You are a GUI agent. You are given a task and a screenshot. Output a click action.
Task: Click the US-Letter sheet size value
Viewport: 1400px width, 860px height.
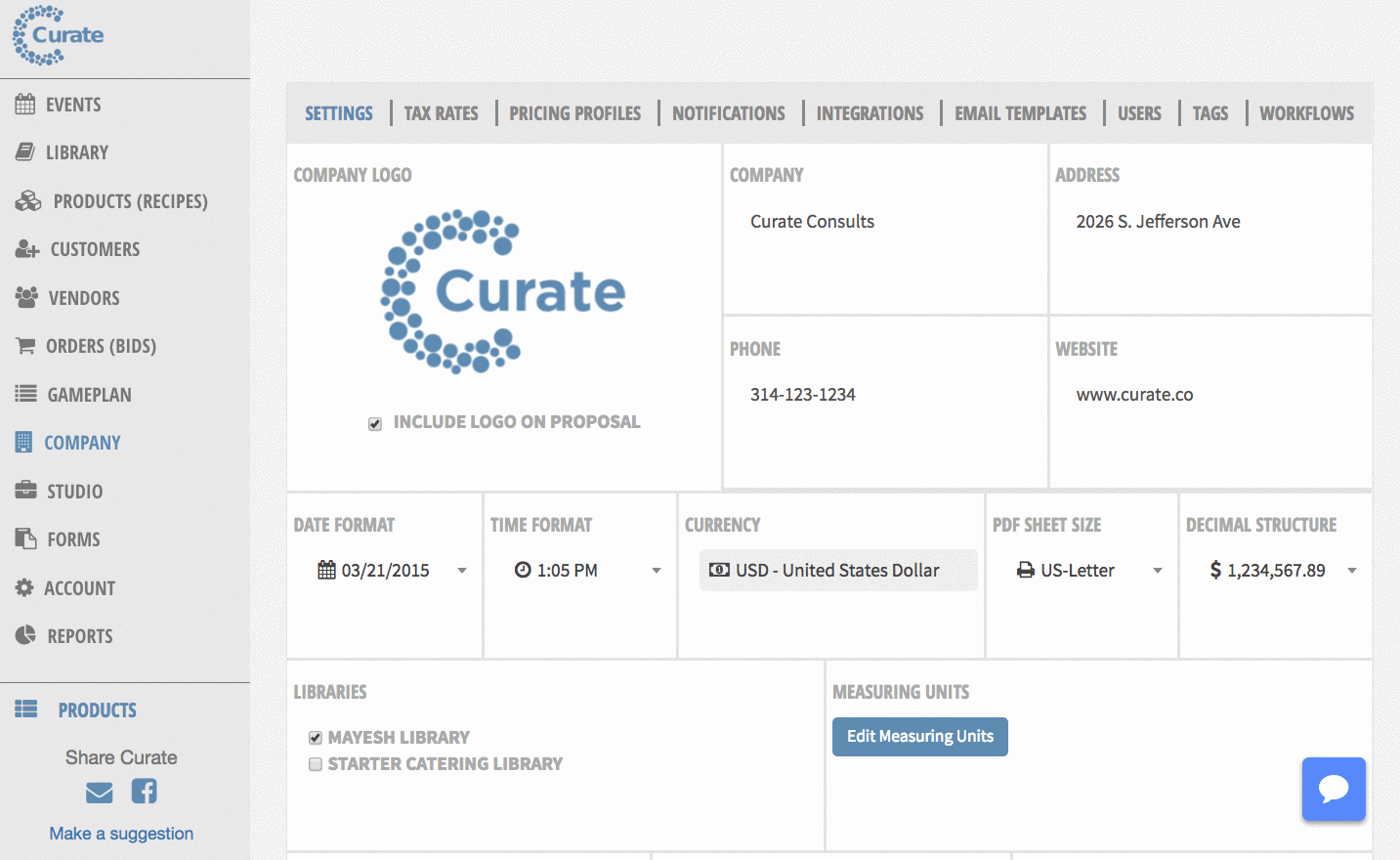(1078, 571)
